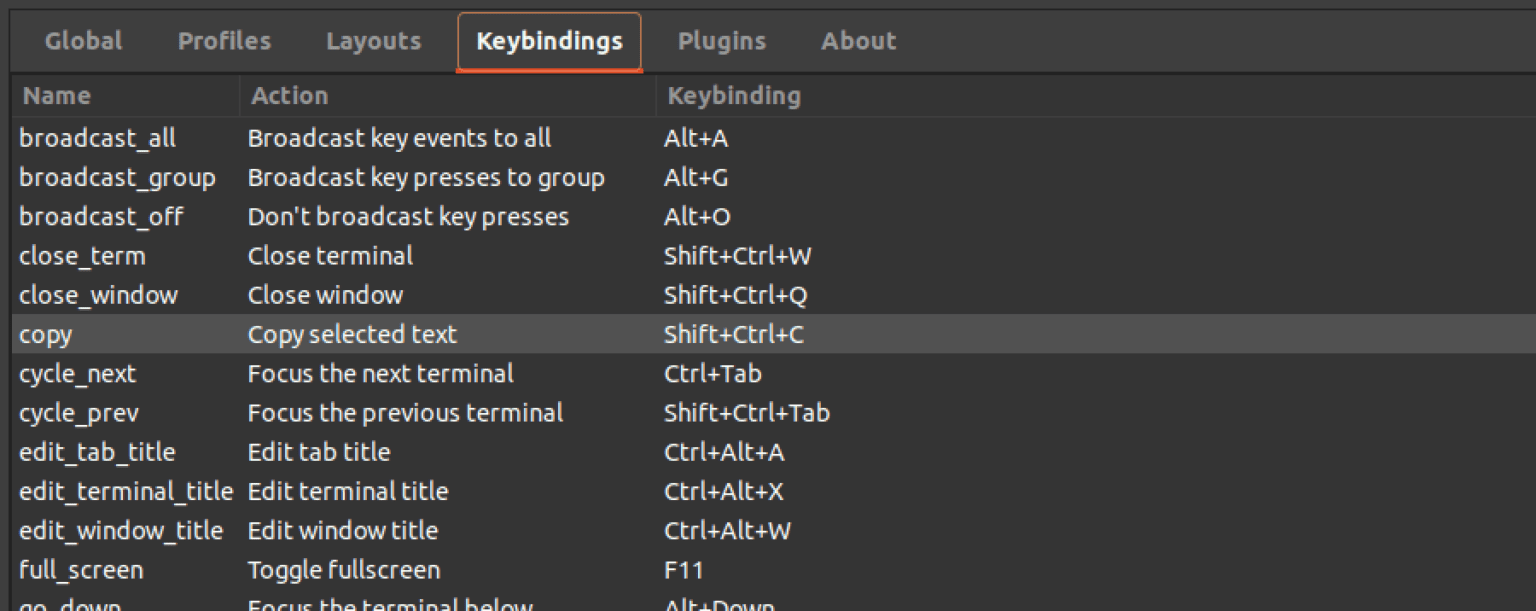
Task: Click the Keybinding column header
Action: pyautogui.click(x=734, y=96)
